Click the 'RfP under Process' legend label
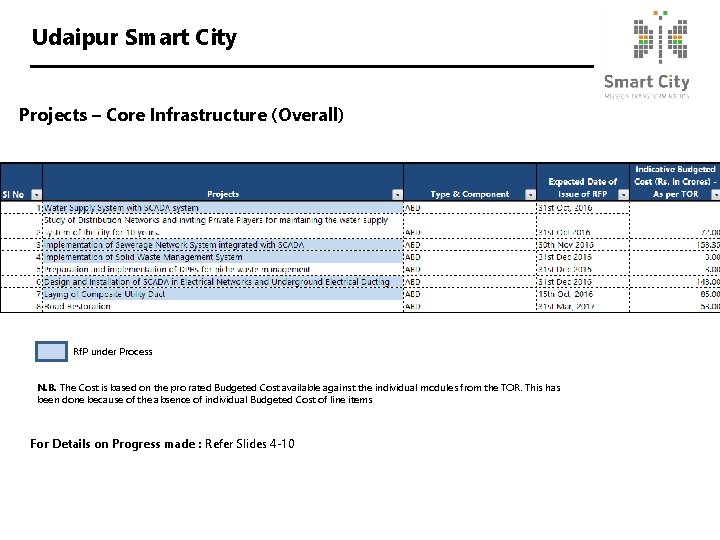This screenshot has height=540, width=720. (x=113, y=352)
